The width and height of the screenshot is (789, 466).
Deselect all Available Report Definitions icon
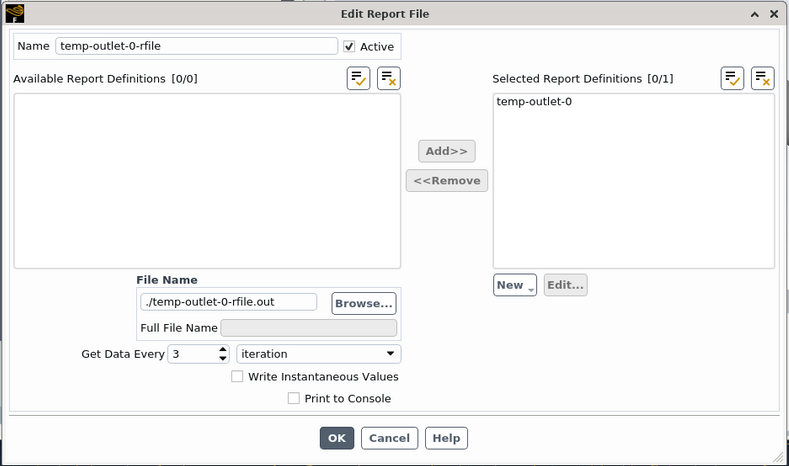point(388,79)
